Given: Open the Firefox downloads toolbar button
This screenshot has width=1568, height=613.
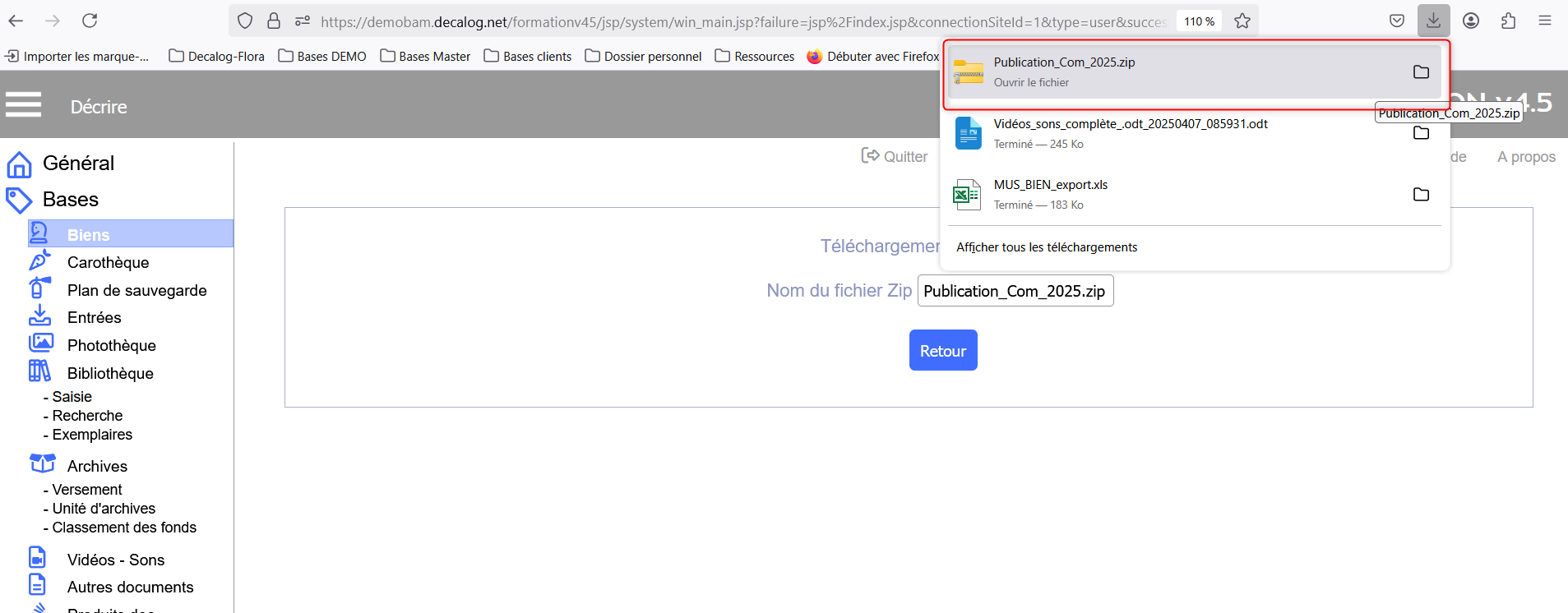Looking at the screenshot, I should click(1432, 21).
